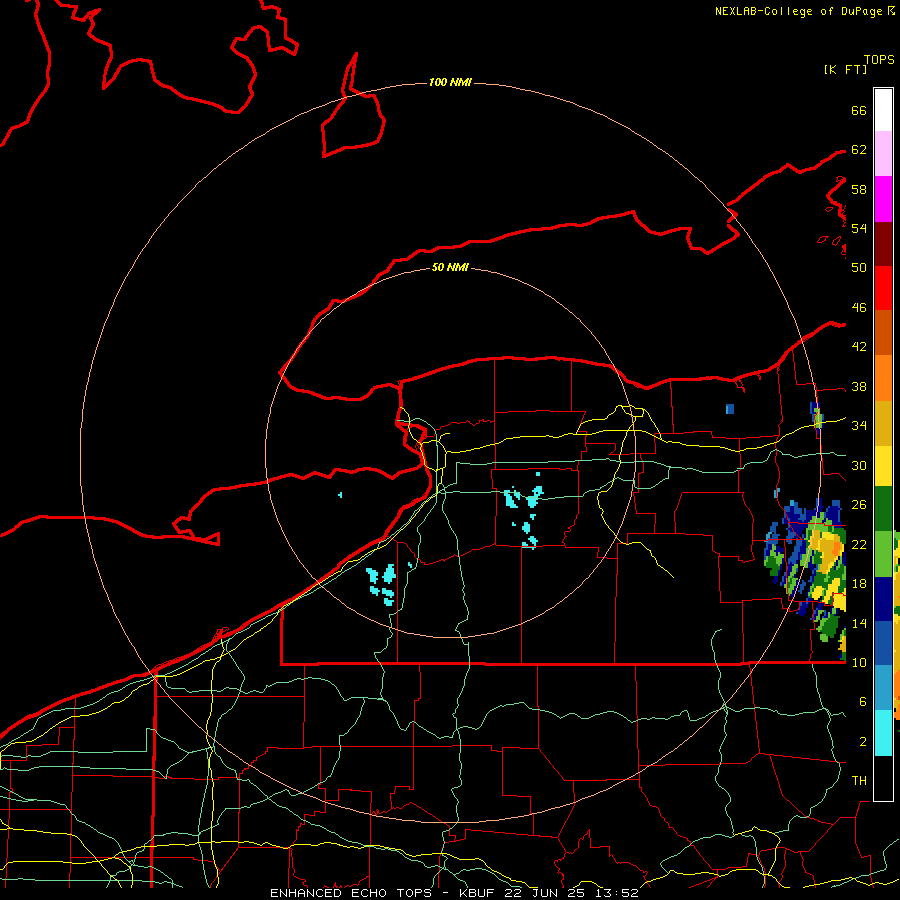Viewport: 900px width, 900px height.
Task: Click the cyan color scale segment
Action: (883, 733)
